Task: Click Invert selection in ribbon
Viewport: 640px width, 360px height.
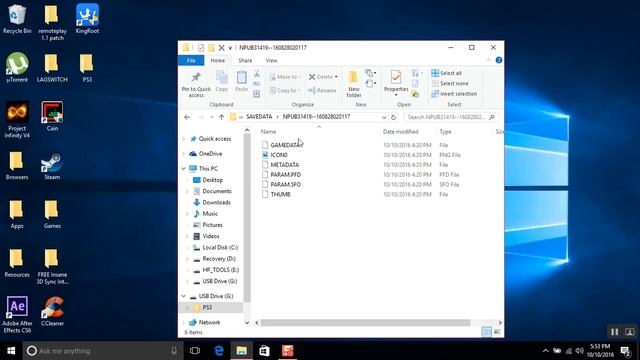Action: pos(454,94)
